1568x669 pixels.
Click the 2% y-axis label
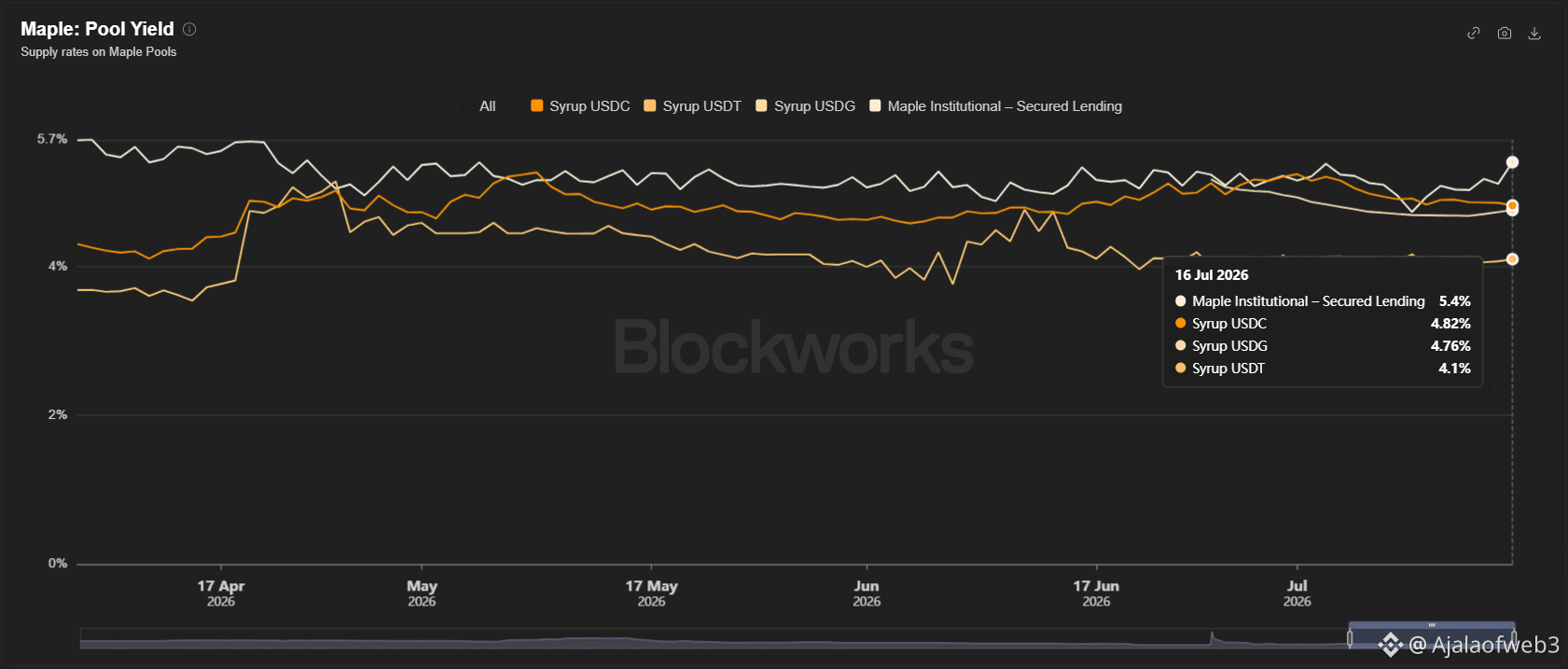58,414
